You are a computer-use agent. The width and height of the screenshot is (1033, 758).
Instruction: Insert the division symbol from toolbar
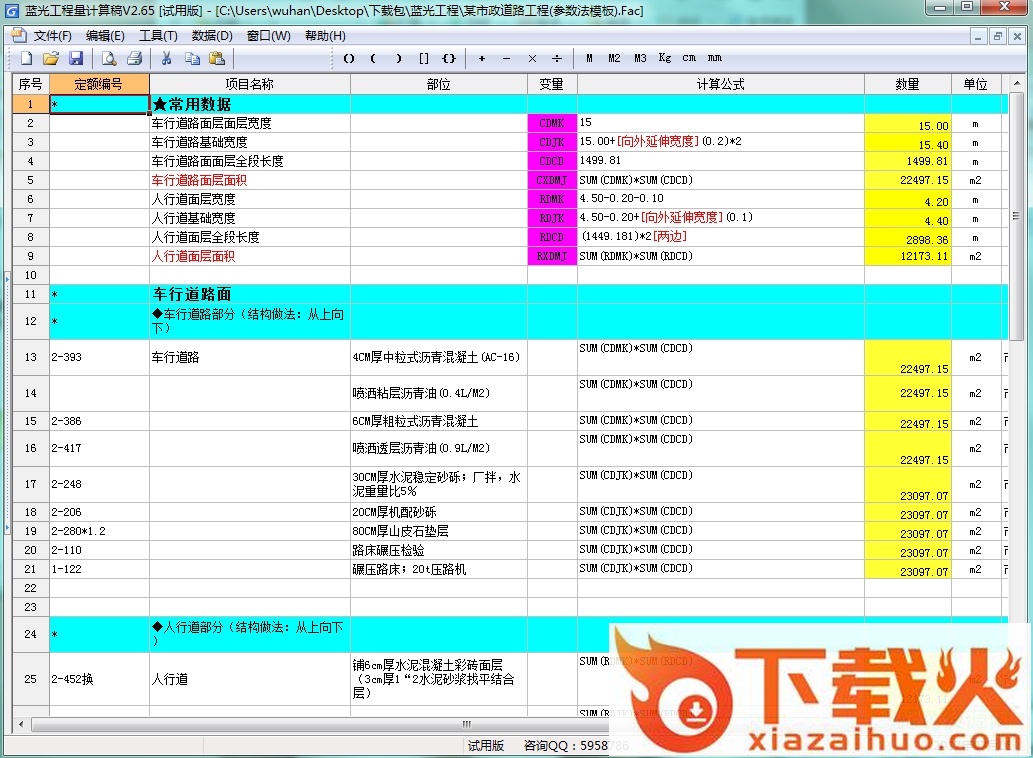[x=557, y=59]
